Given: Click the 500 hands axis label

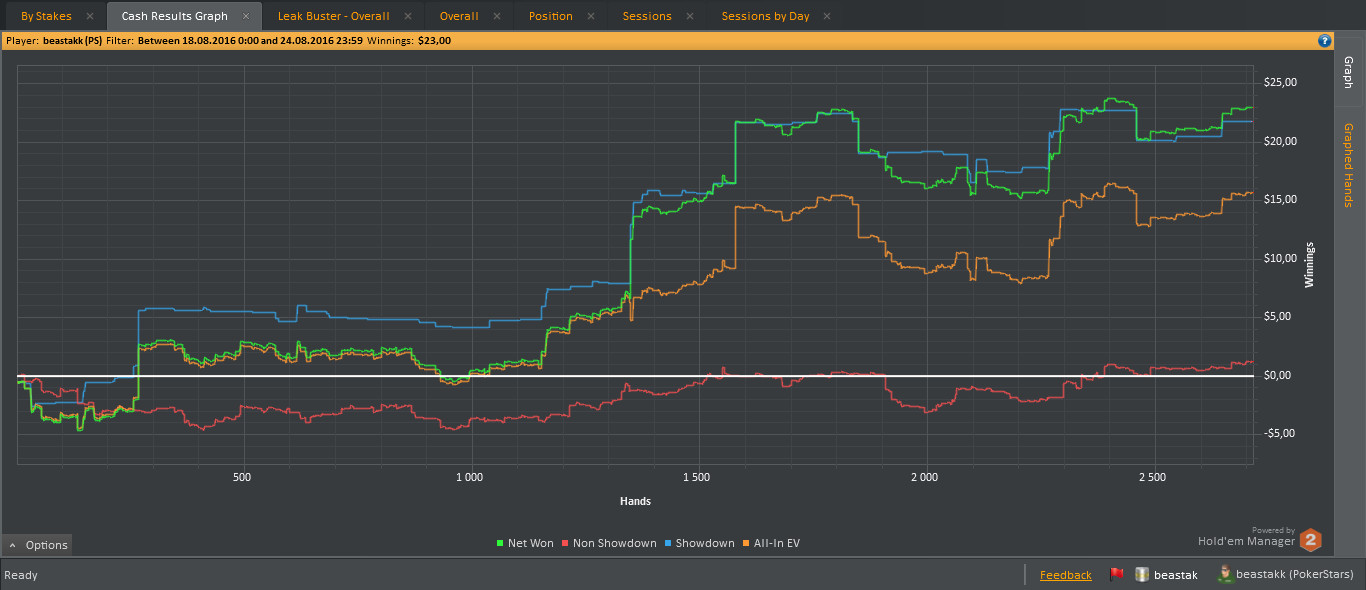Looking at the screenshot, I should point(241,477).
